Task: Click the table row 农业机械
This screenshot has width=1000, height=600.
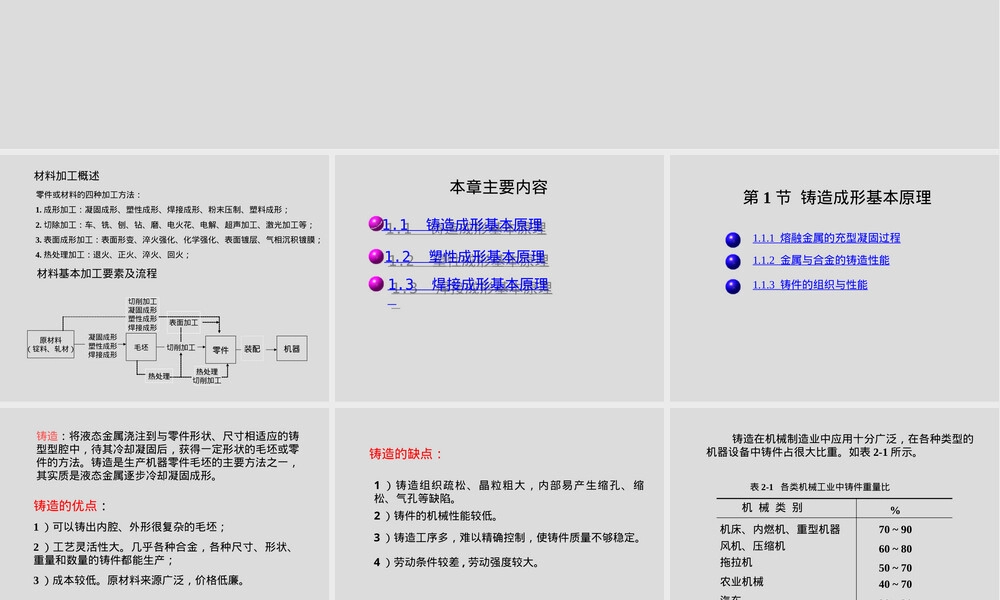Action: (741, 582)
